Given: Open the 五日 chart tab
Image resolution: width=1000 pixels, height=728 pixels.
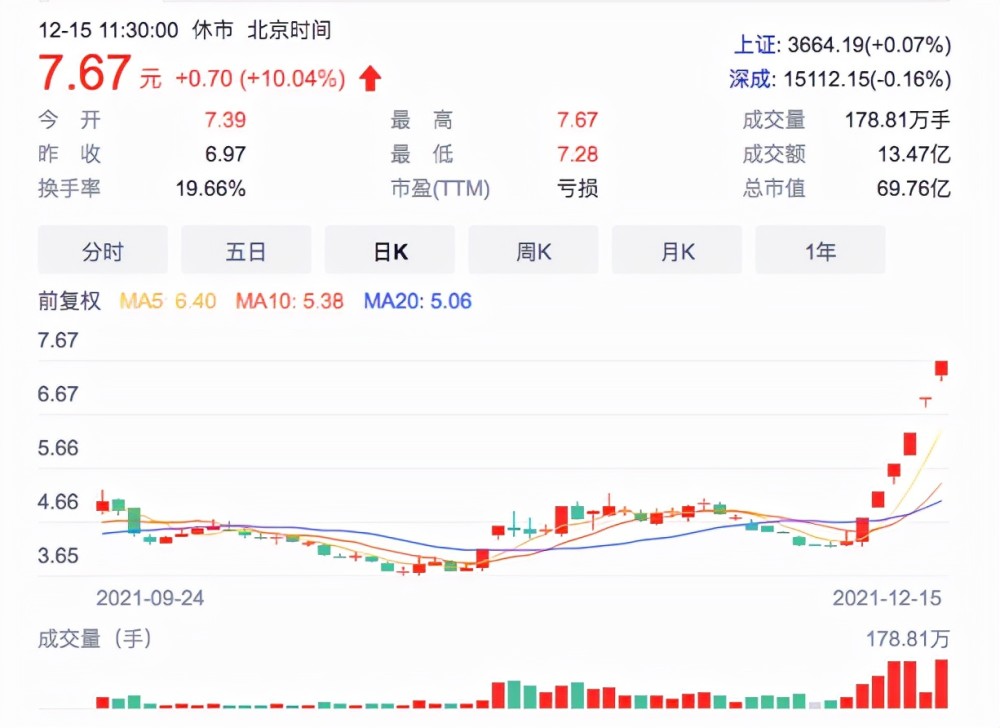Looking at the screenshot, I should tap(246, 251).
